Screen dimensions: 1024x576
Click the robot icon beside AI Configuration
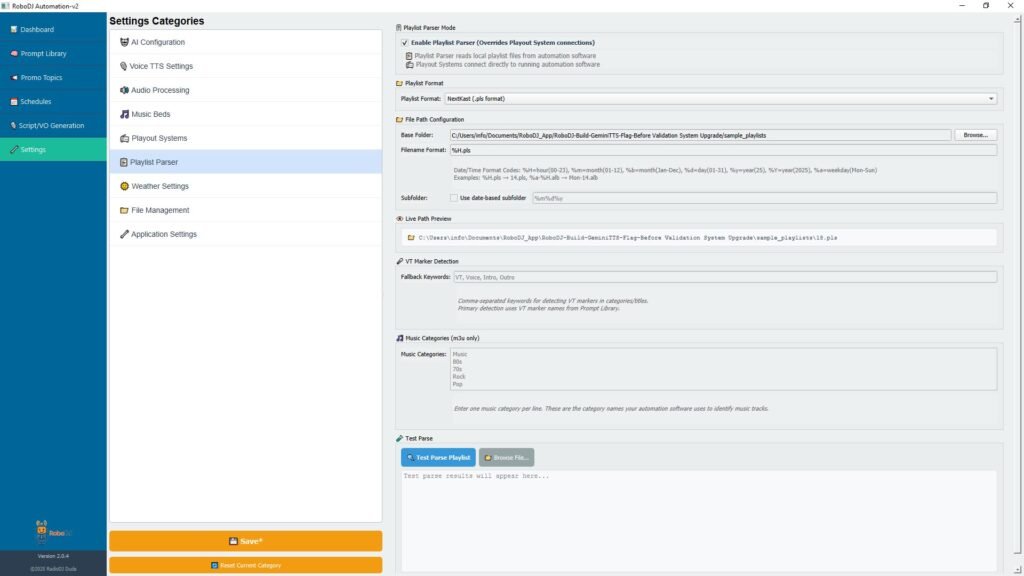tap(123, 42)
